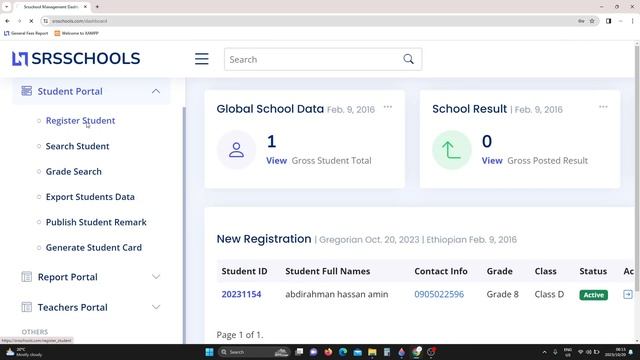This screenshot has width=640, height=360.
Task: Open Register Student page
Action: tap(80, 121)
